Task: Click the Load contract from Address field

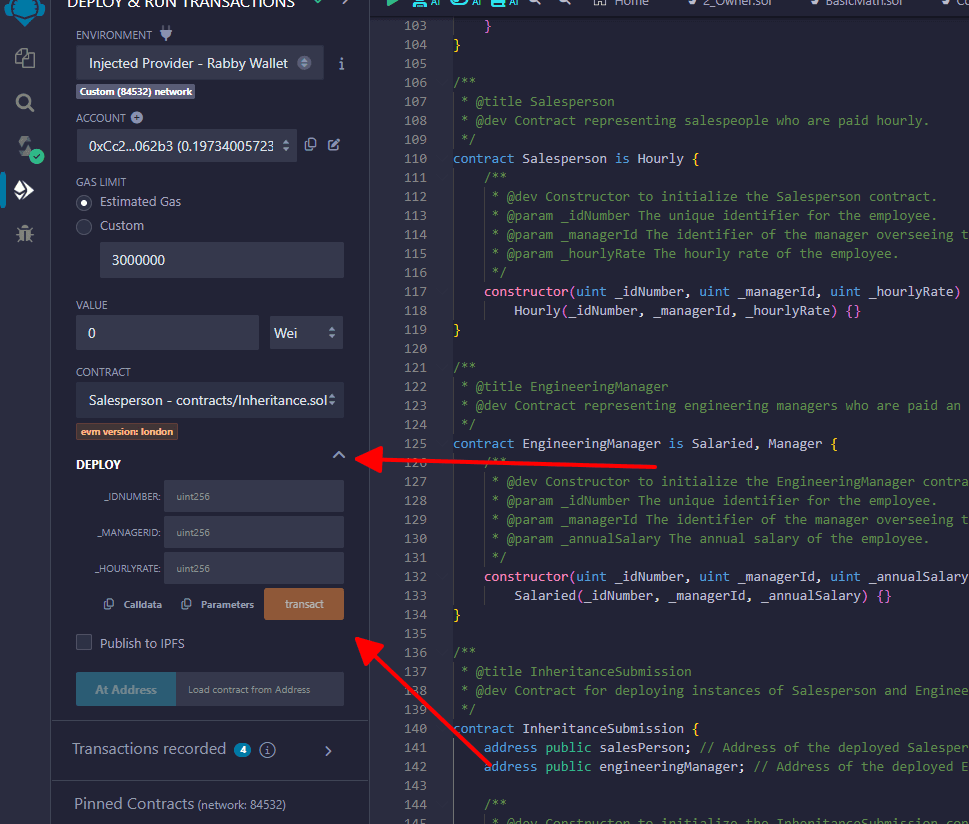Action: [x=260, y=689]
